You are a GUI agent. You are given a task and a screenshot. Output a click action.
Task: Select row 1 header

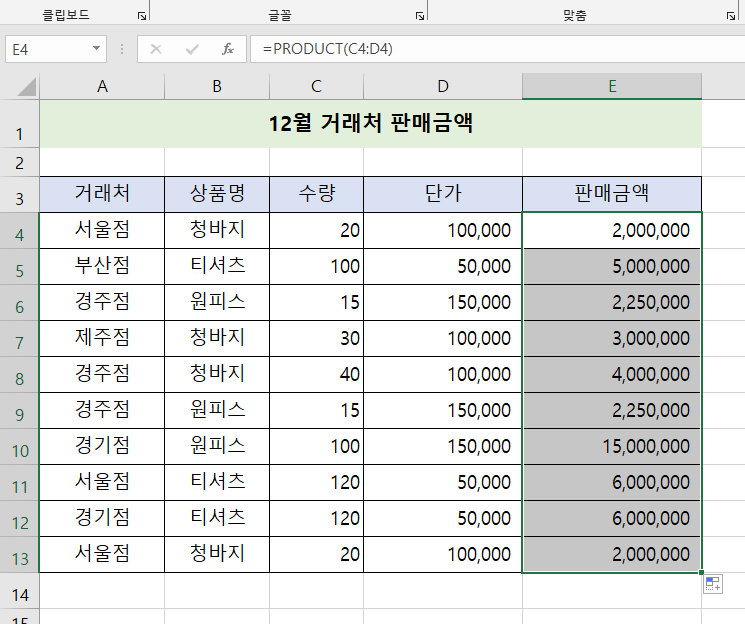tap(19, 124)
